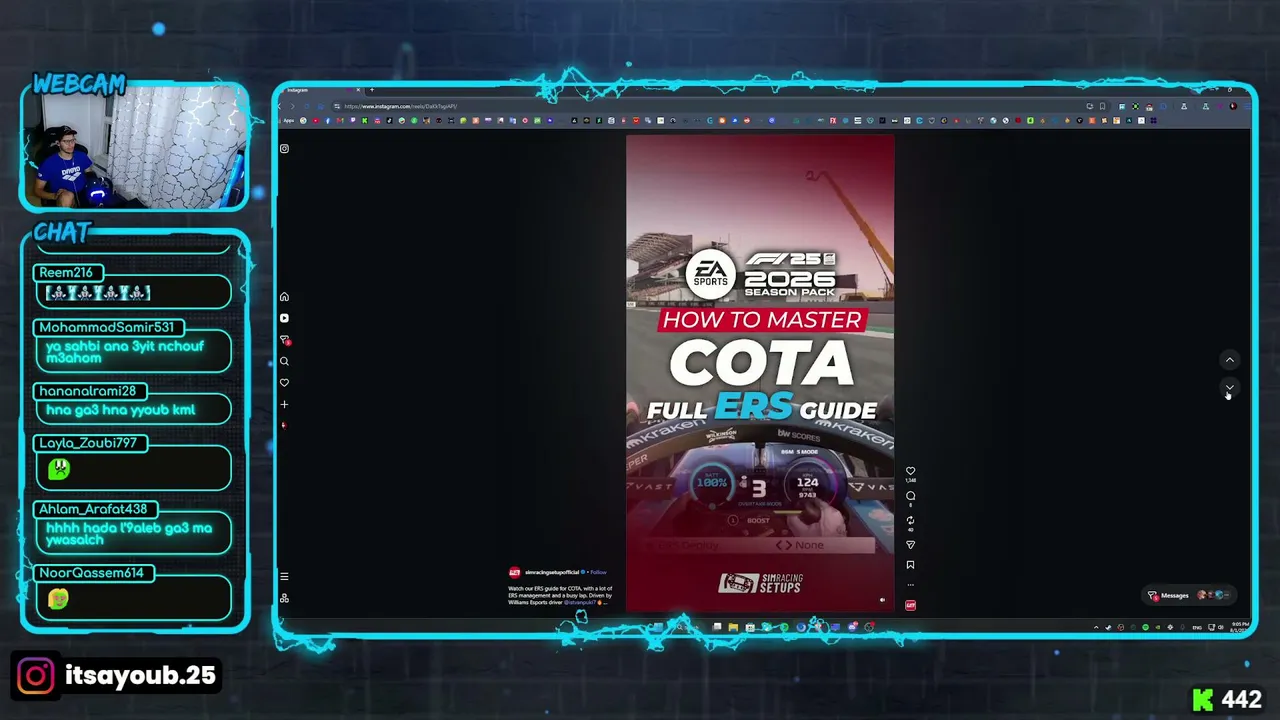
Task: Close the Instagram browser tab
Action: pos(358,90)
